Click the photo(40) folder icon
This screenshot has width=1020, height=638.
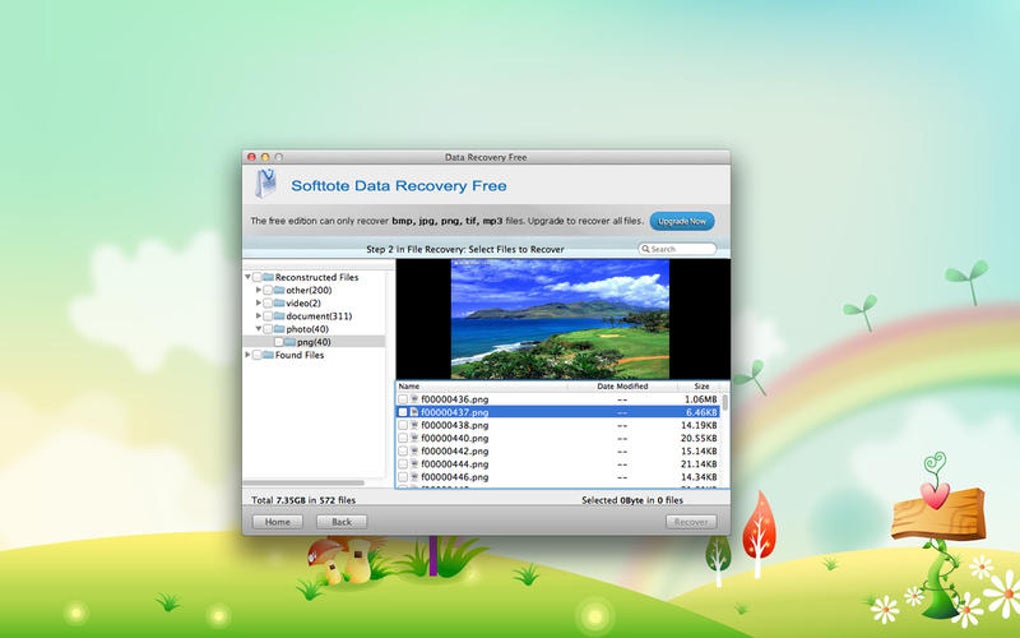[279, 329]
